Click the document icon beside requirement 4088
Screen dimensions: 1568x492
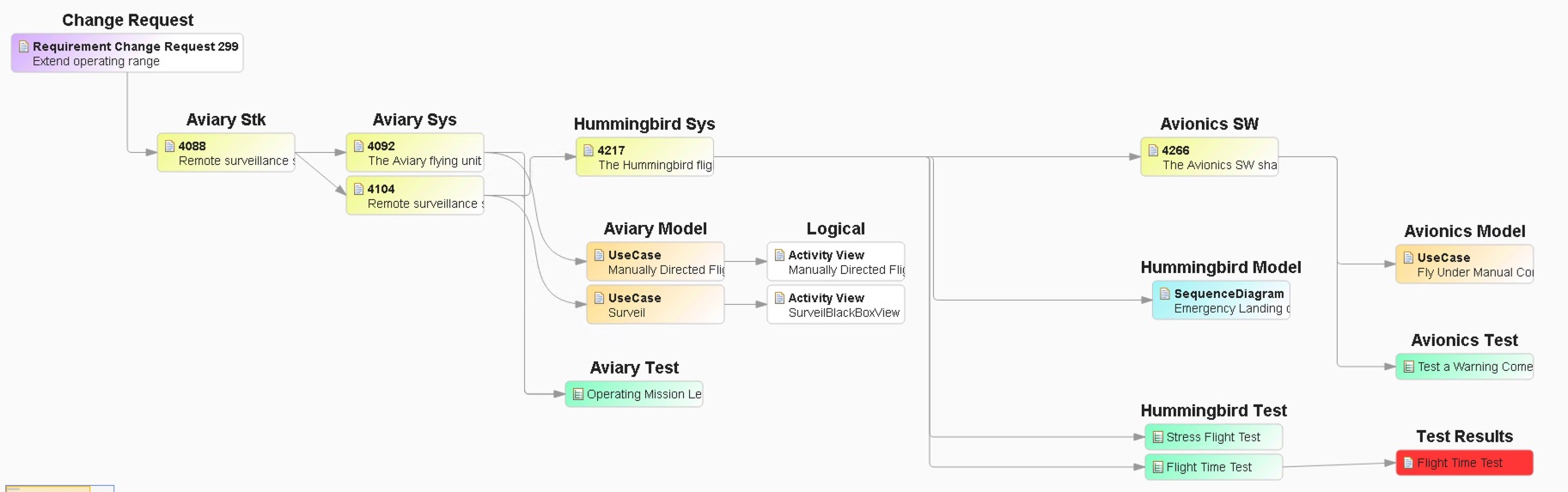170,146
